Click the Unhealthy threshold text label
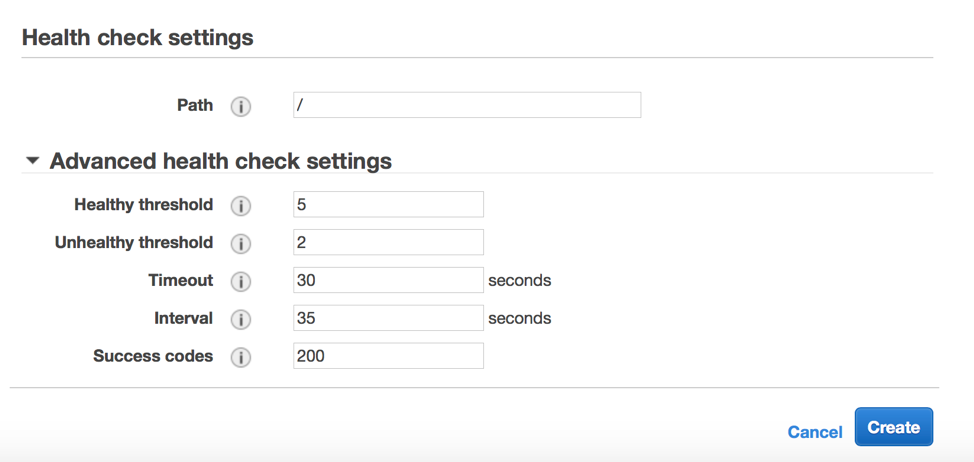 [134, 243]
